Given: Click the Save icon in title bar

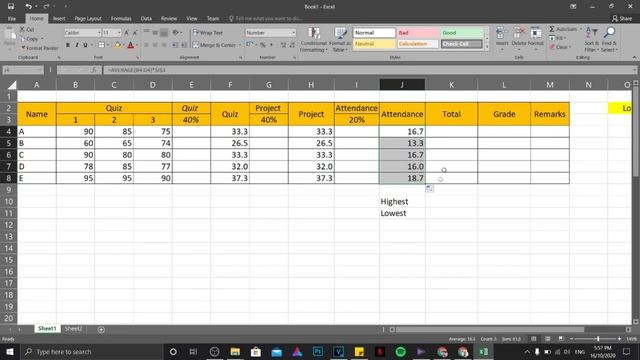Looking at the screenshot, I should [x=11, y=6].
